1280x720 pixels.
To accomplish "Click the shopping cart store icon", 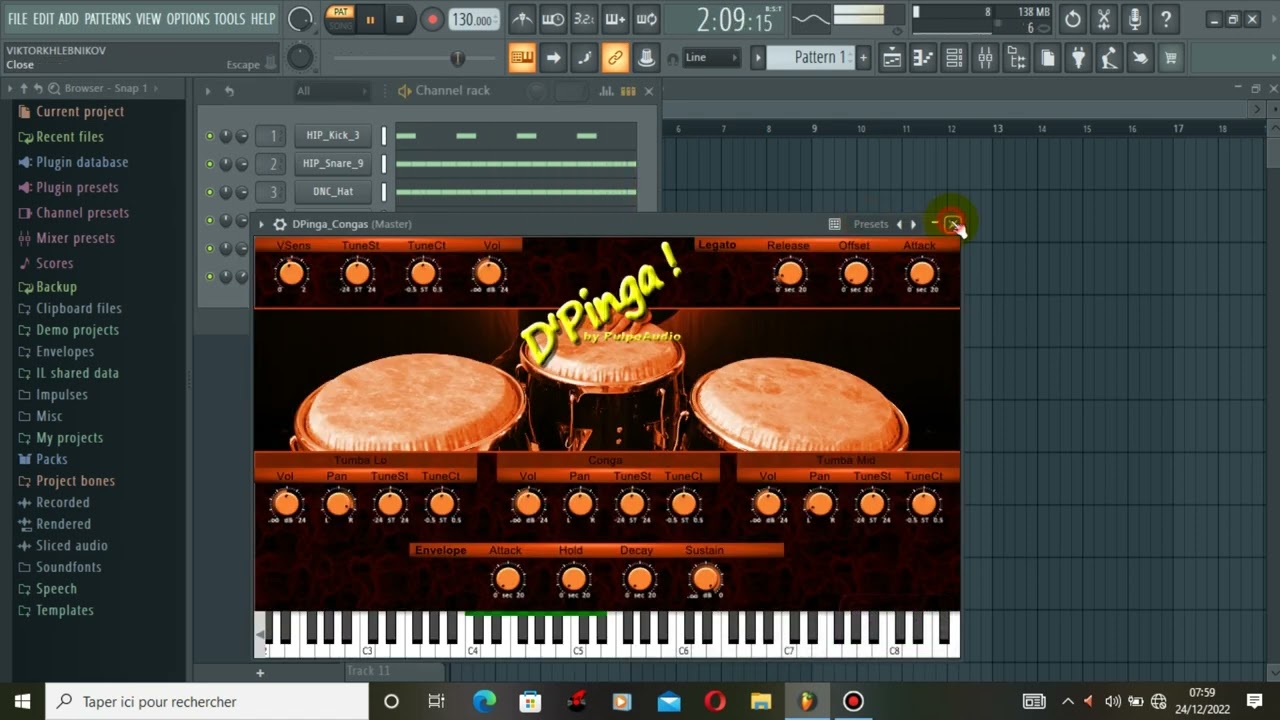I will click(x=1170, y=58).
